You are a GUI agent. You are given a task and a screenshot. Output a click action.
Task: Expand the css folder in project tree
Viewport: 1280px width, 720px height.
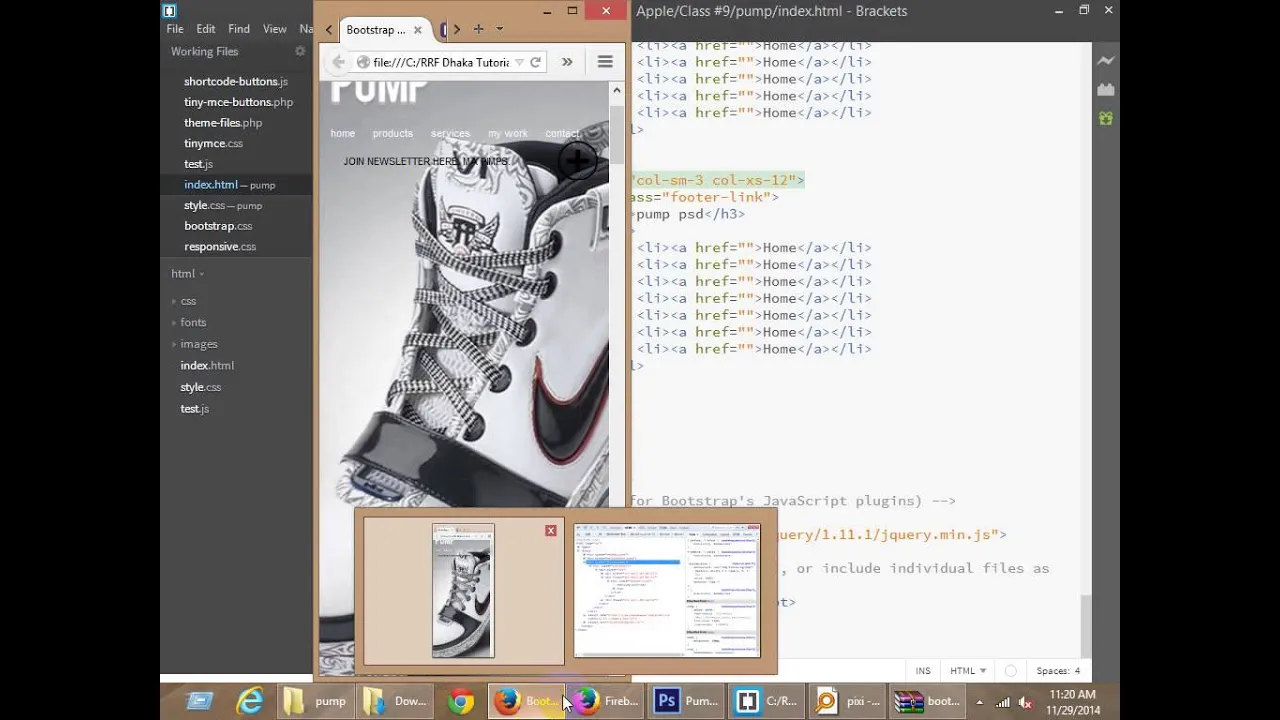188,301
